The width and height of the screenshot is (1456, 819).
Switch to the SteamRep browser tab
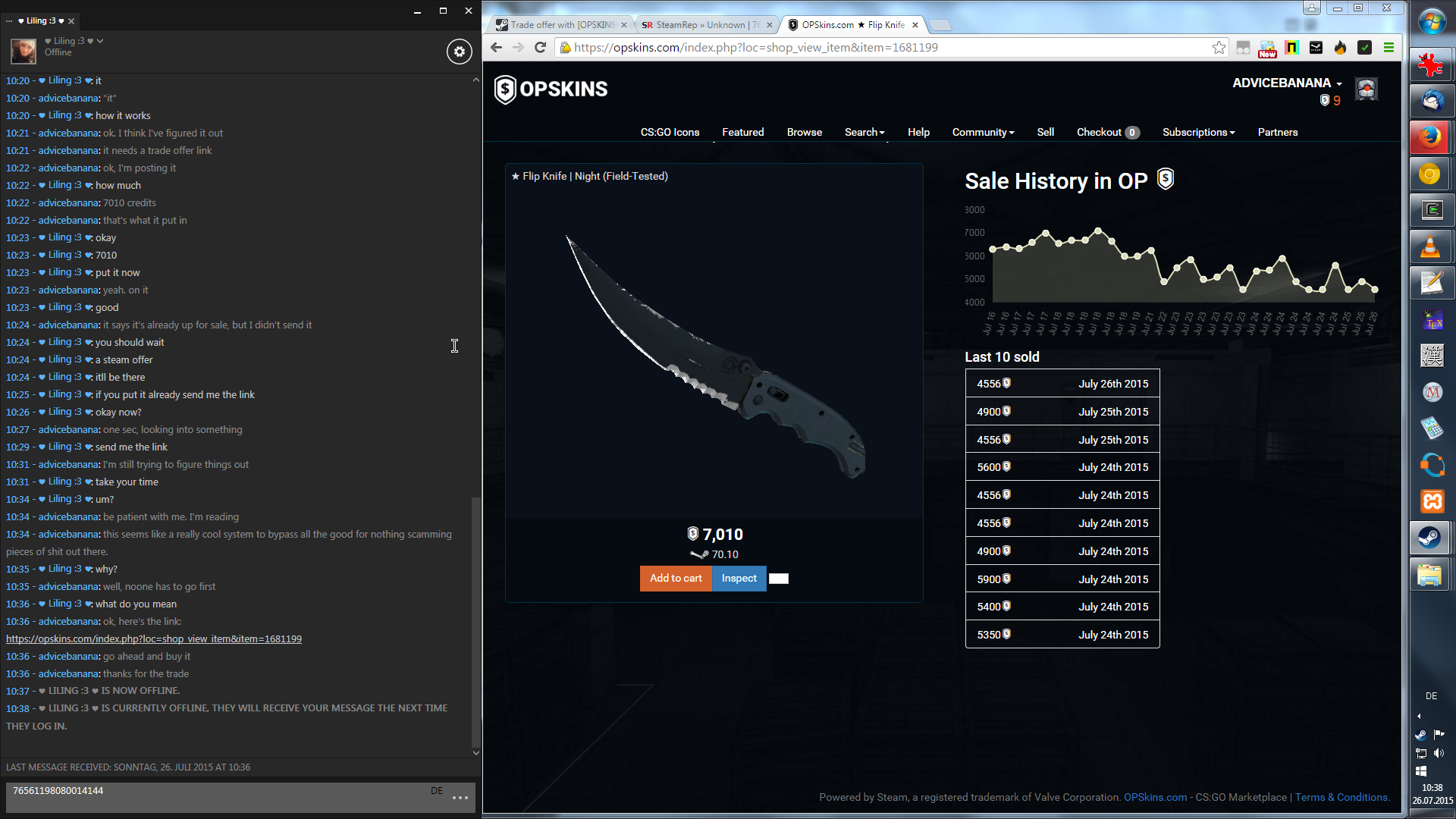(701, 25)
